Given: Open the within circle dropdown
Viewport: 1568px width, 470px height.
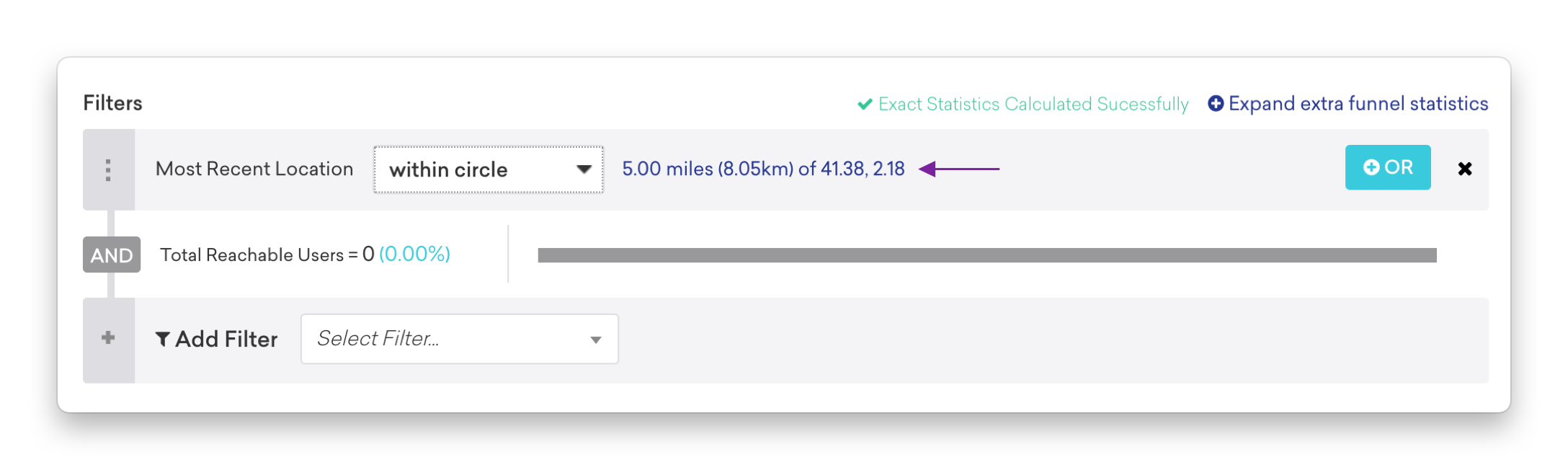Looking at the screenshot, I should click(489, 169).
